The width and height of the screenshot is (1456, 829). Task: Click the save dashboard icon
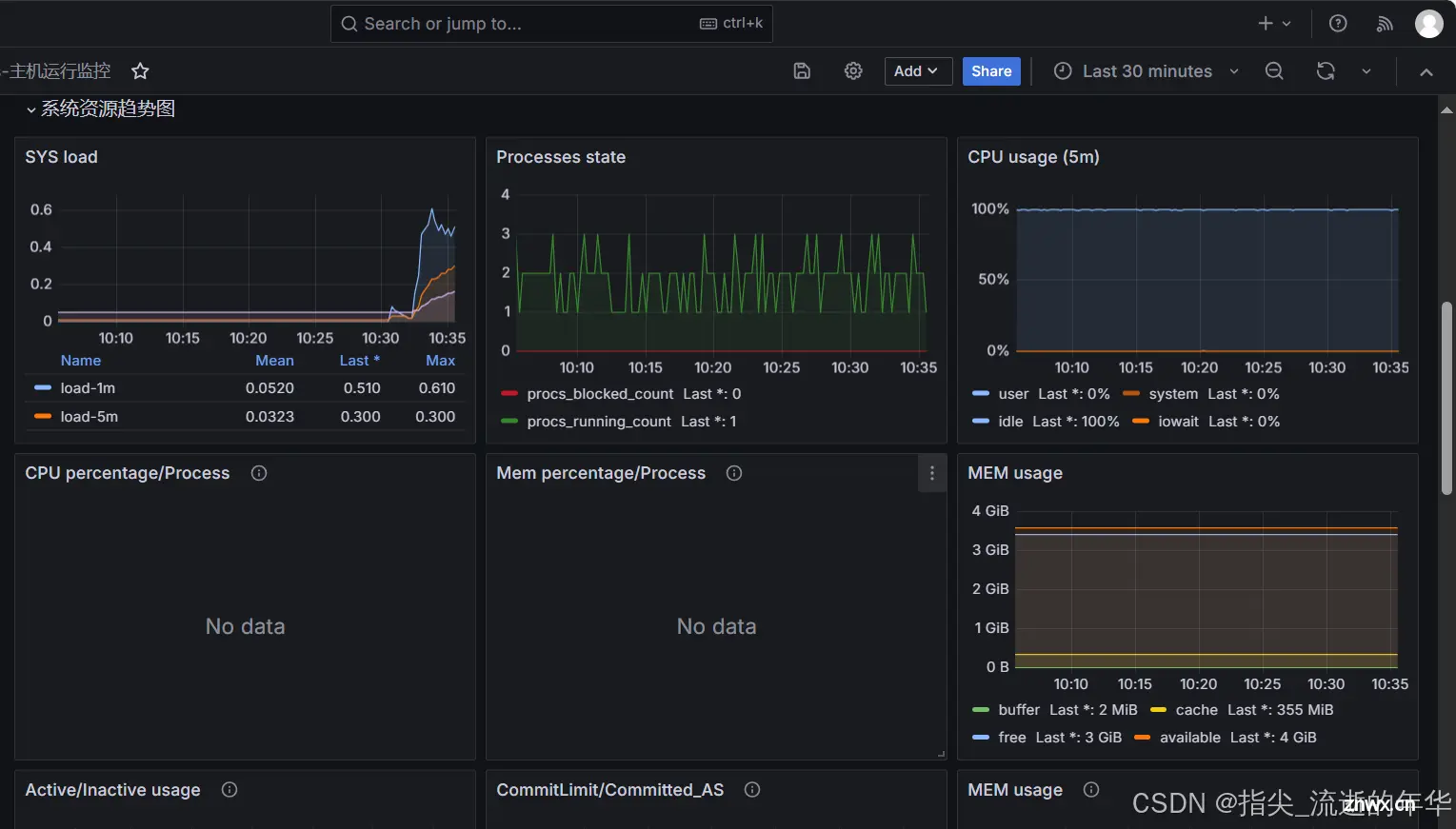[802, 71]
